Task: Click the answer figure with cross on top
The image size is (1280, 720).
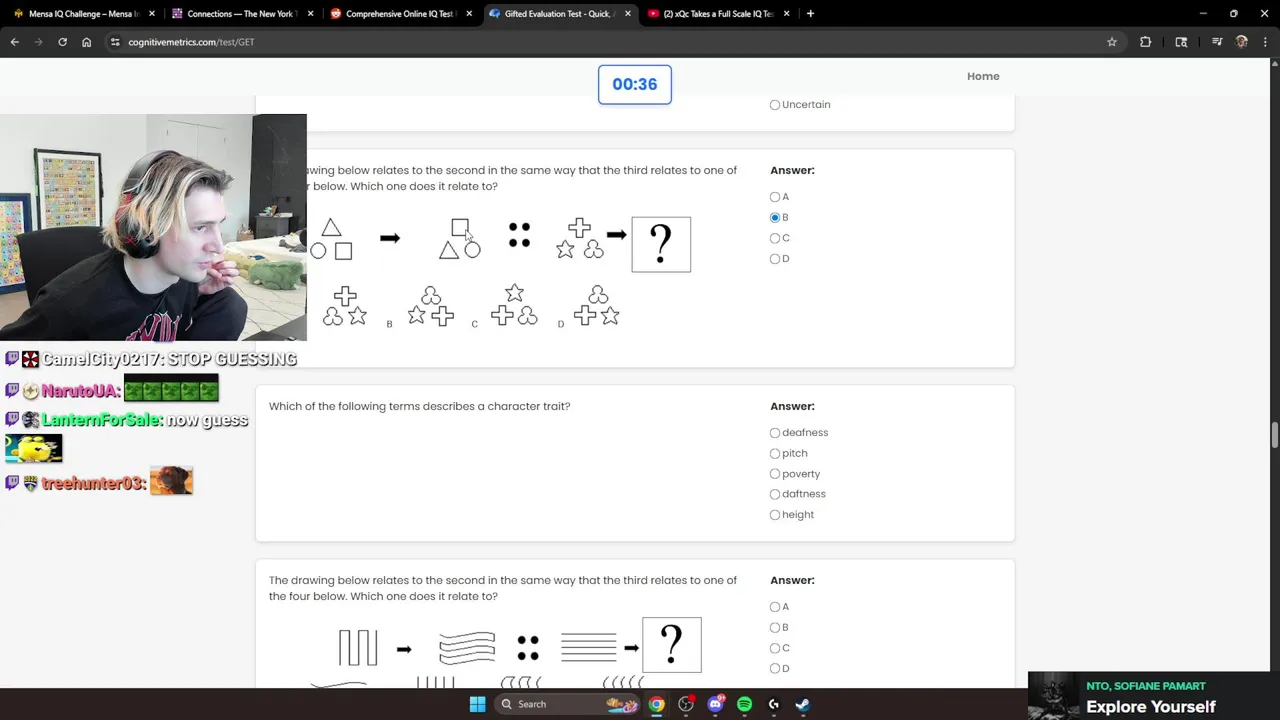Action: pyautogui.click(x=345, y=306)
